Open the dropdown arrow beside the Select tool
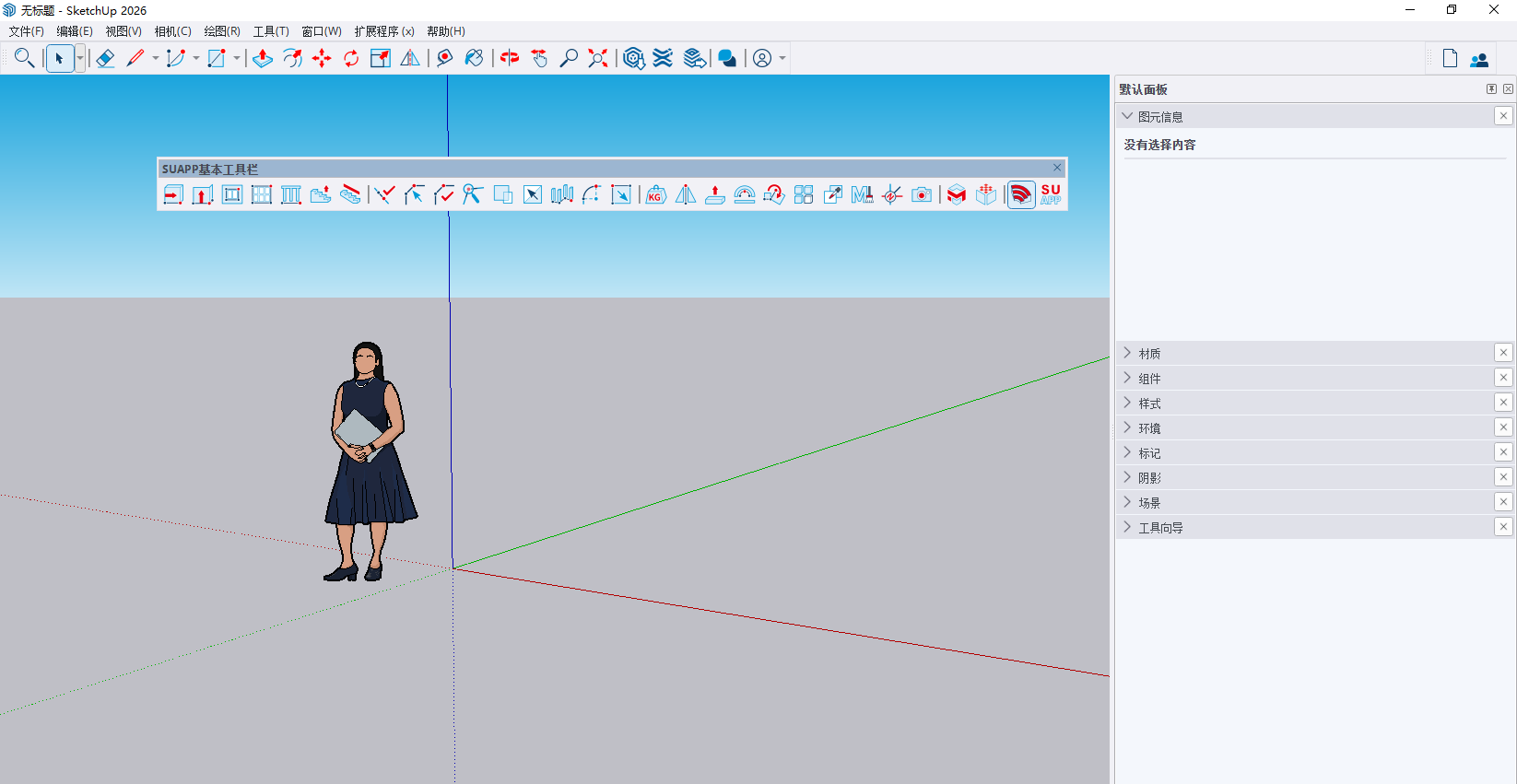This screenshot has width=1517, height=784. 80,58
